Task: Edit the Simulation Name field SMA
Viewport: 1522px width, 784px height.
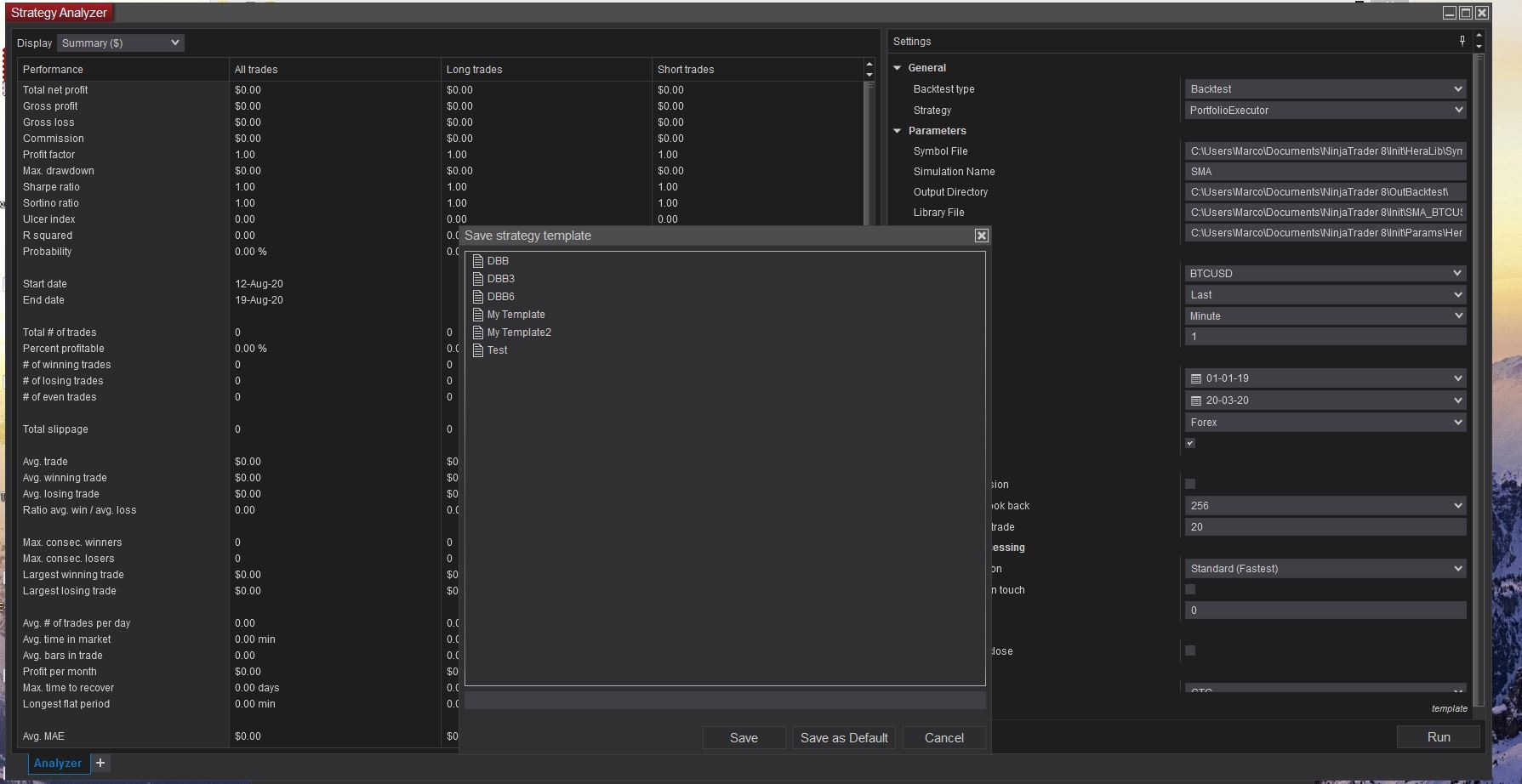Action: click(1325, 172)
